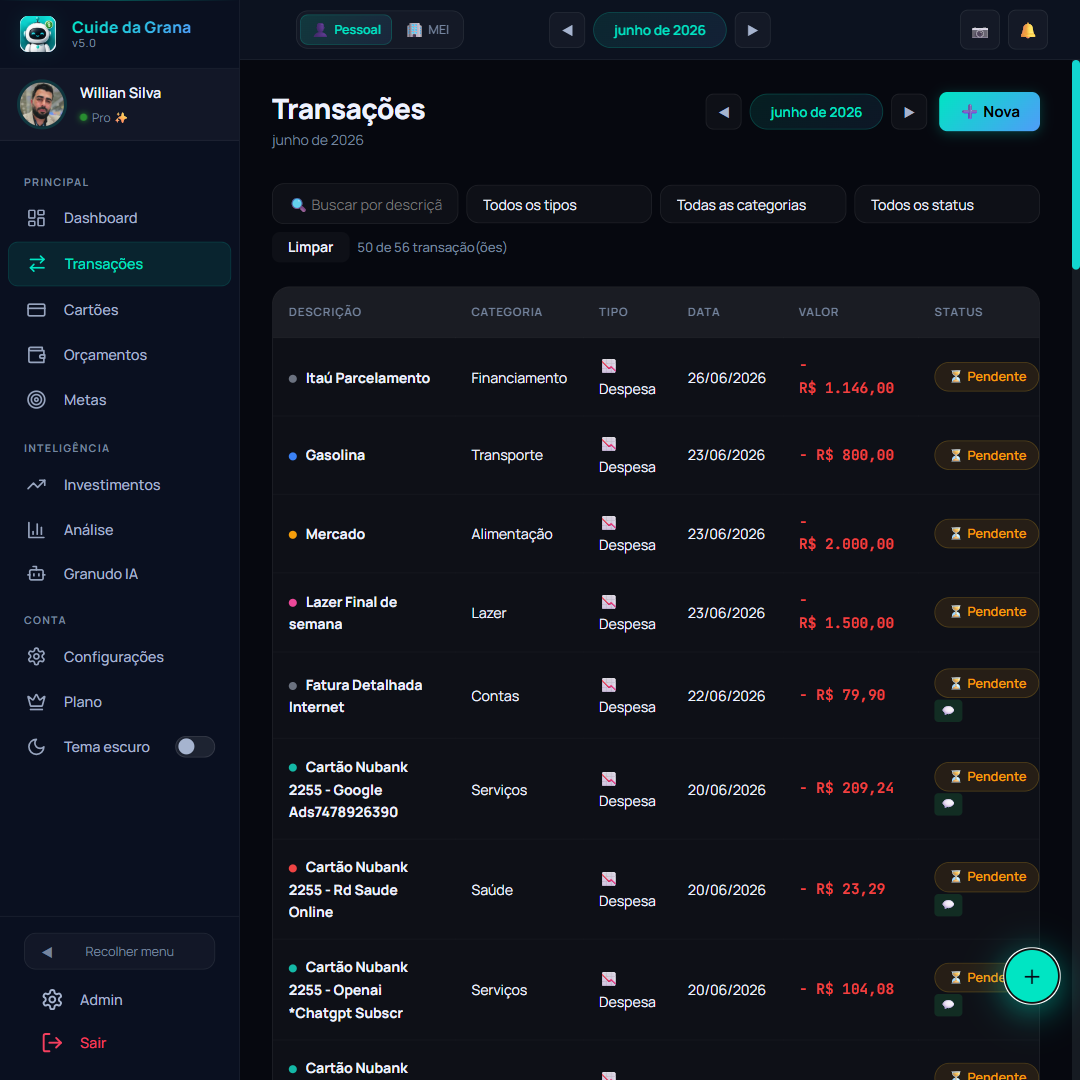Click Limpar to clear filters

point(310,247)
